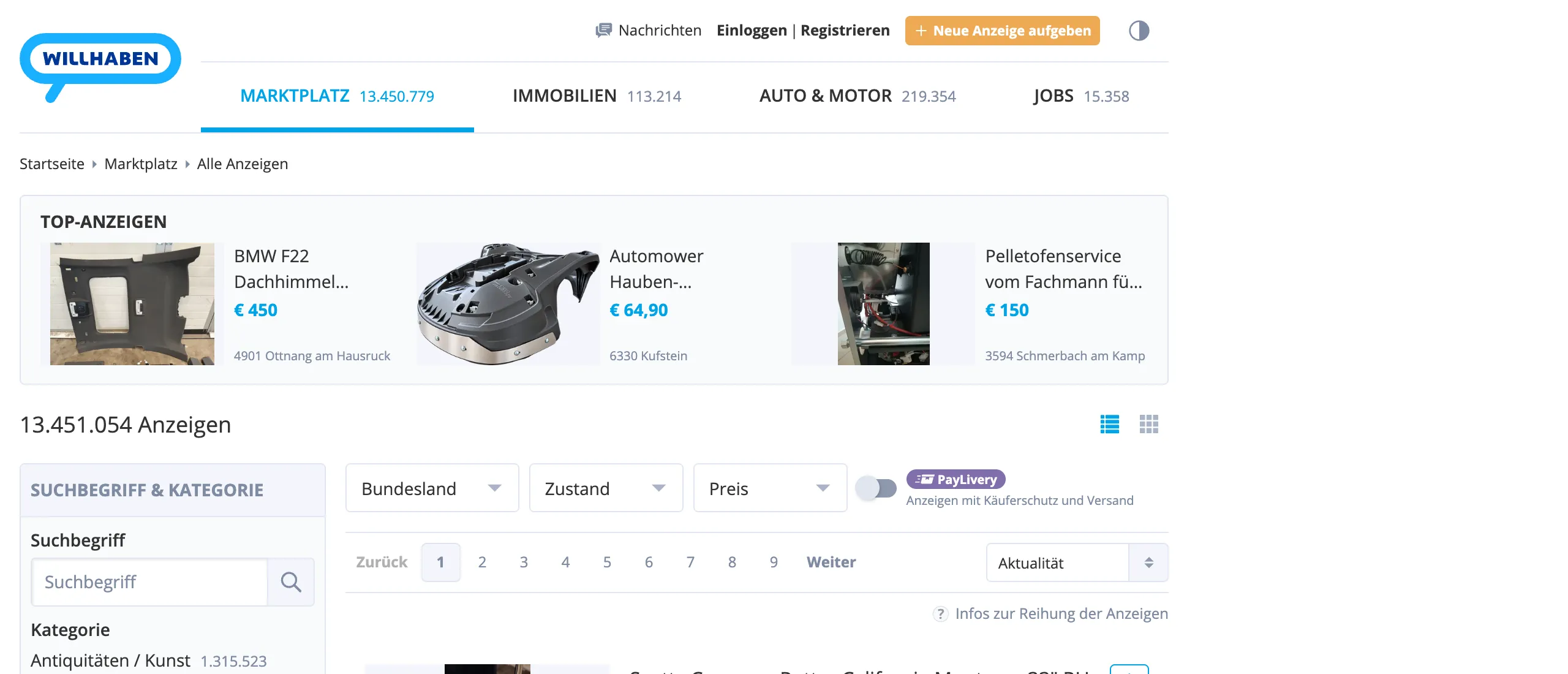Click the Registrieren link
Screen dimensions: 1568x674
845,30
